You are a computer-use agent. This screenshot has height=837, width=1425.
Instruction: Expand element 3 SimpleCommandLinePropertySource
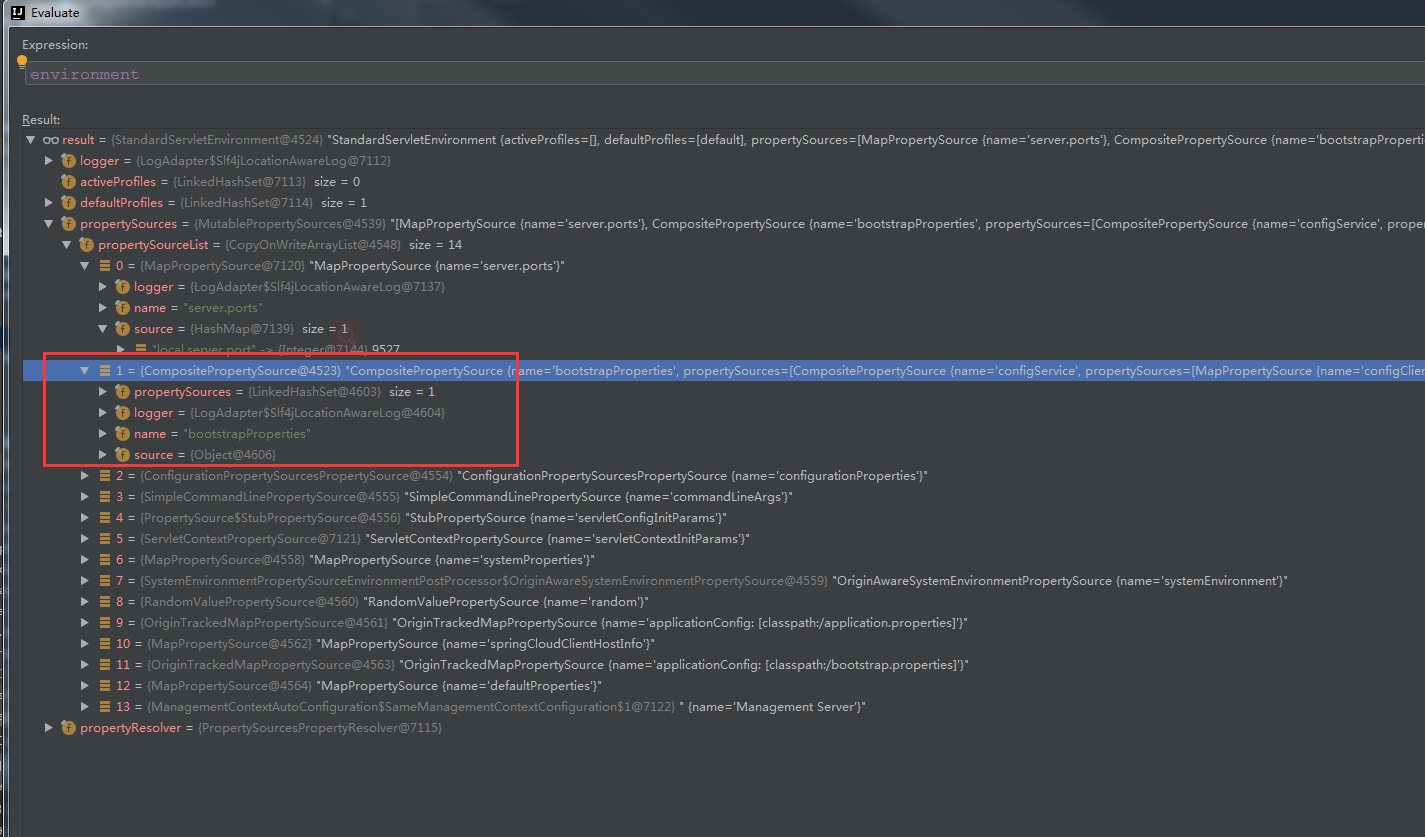pos(85,497)
